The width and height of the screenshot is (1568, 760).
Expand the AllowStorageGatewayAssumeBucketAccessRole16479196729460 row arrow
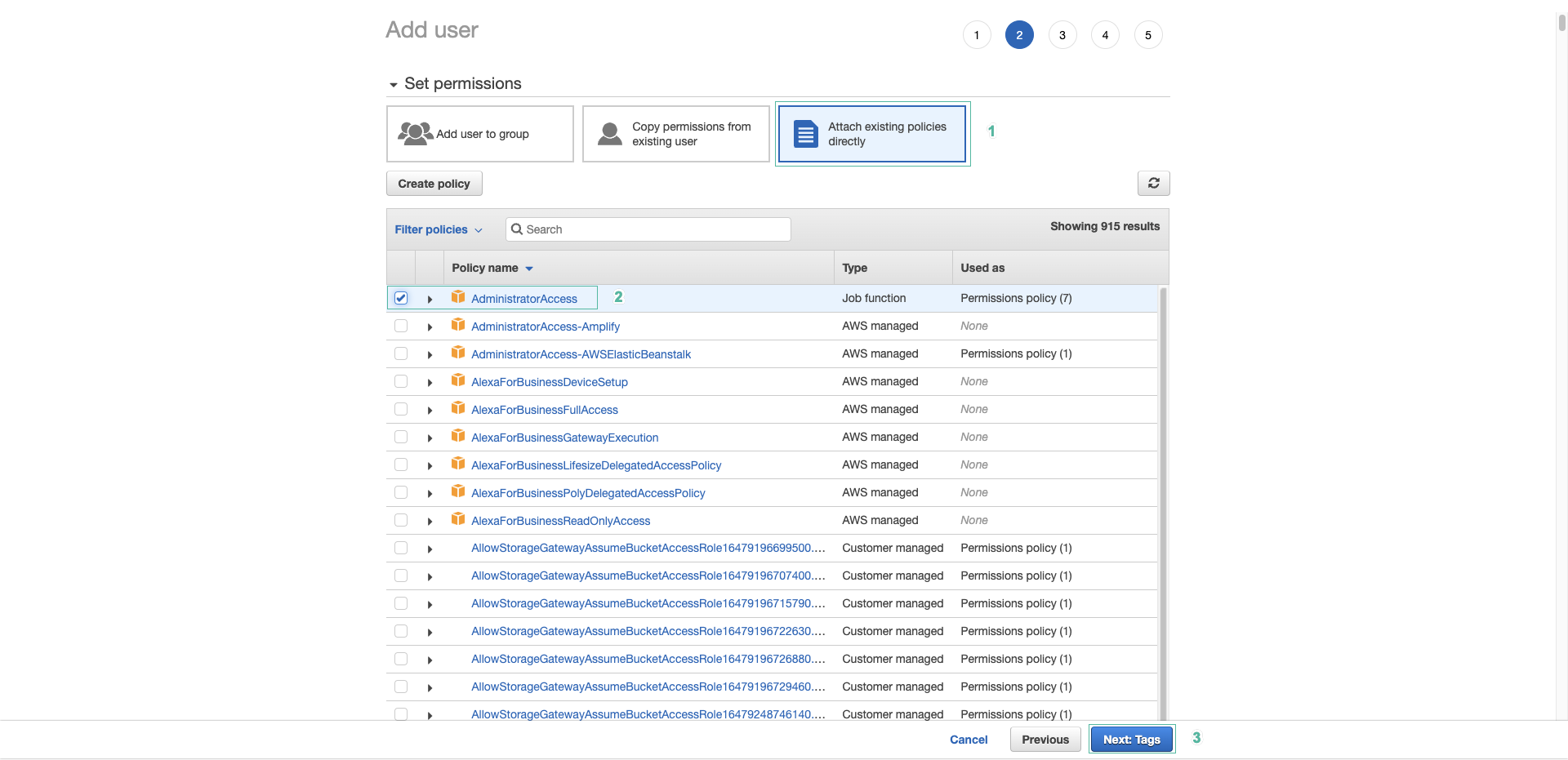point(430,688)
